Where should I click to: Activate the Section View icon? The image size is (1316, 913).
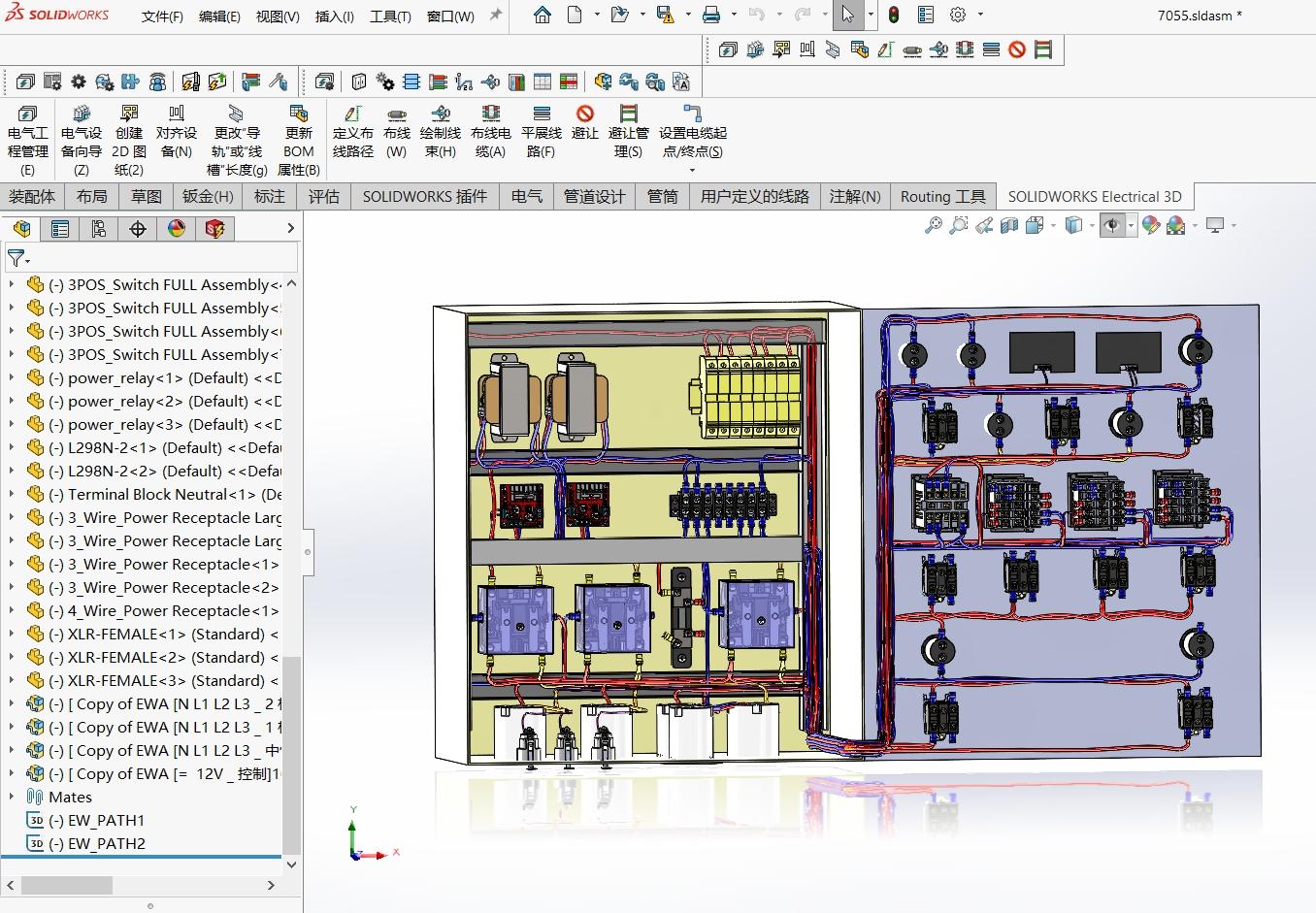(x=1009, y=225)
